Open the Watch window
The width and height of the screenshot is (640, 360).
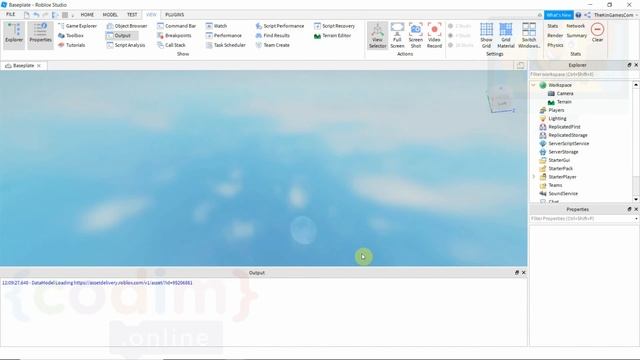216,26
